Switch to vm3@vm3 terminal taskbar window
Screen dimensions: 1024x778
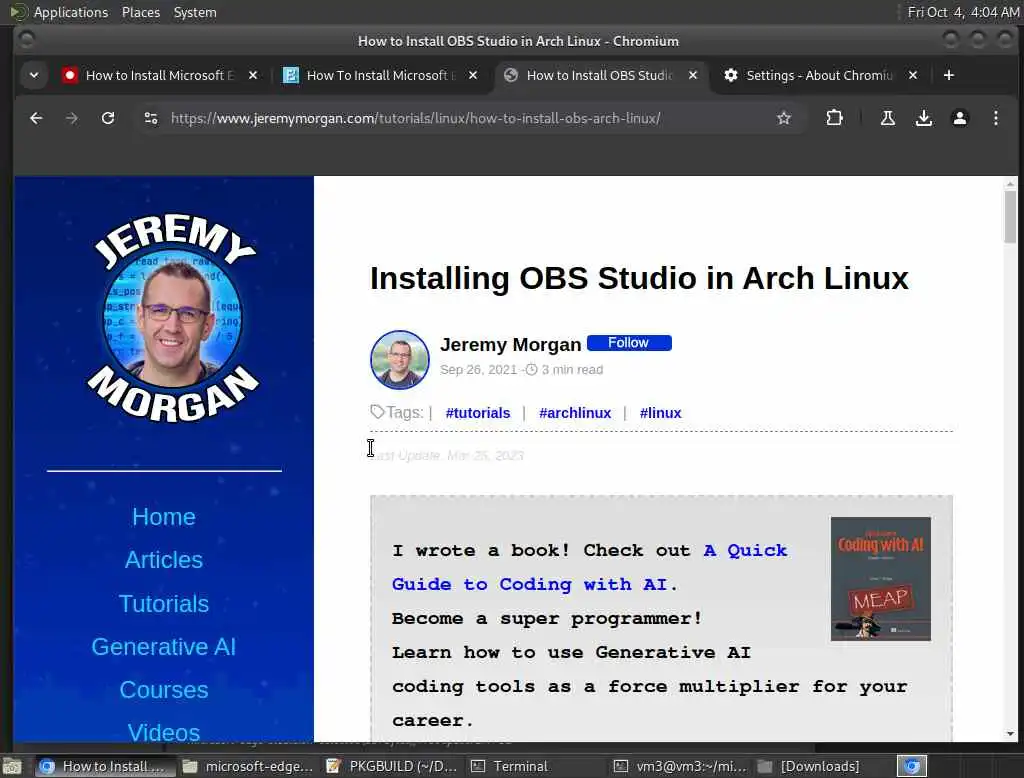coord(681,766)
